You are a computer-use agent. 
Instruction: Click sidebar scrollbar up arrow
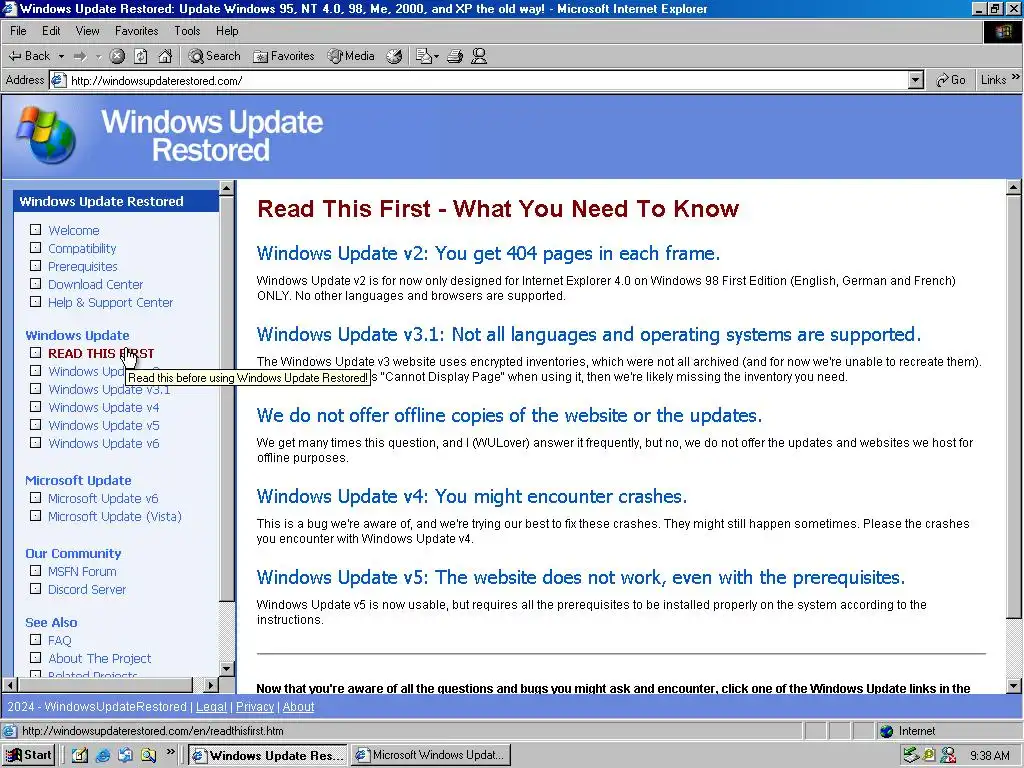tap(227, 189)
